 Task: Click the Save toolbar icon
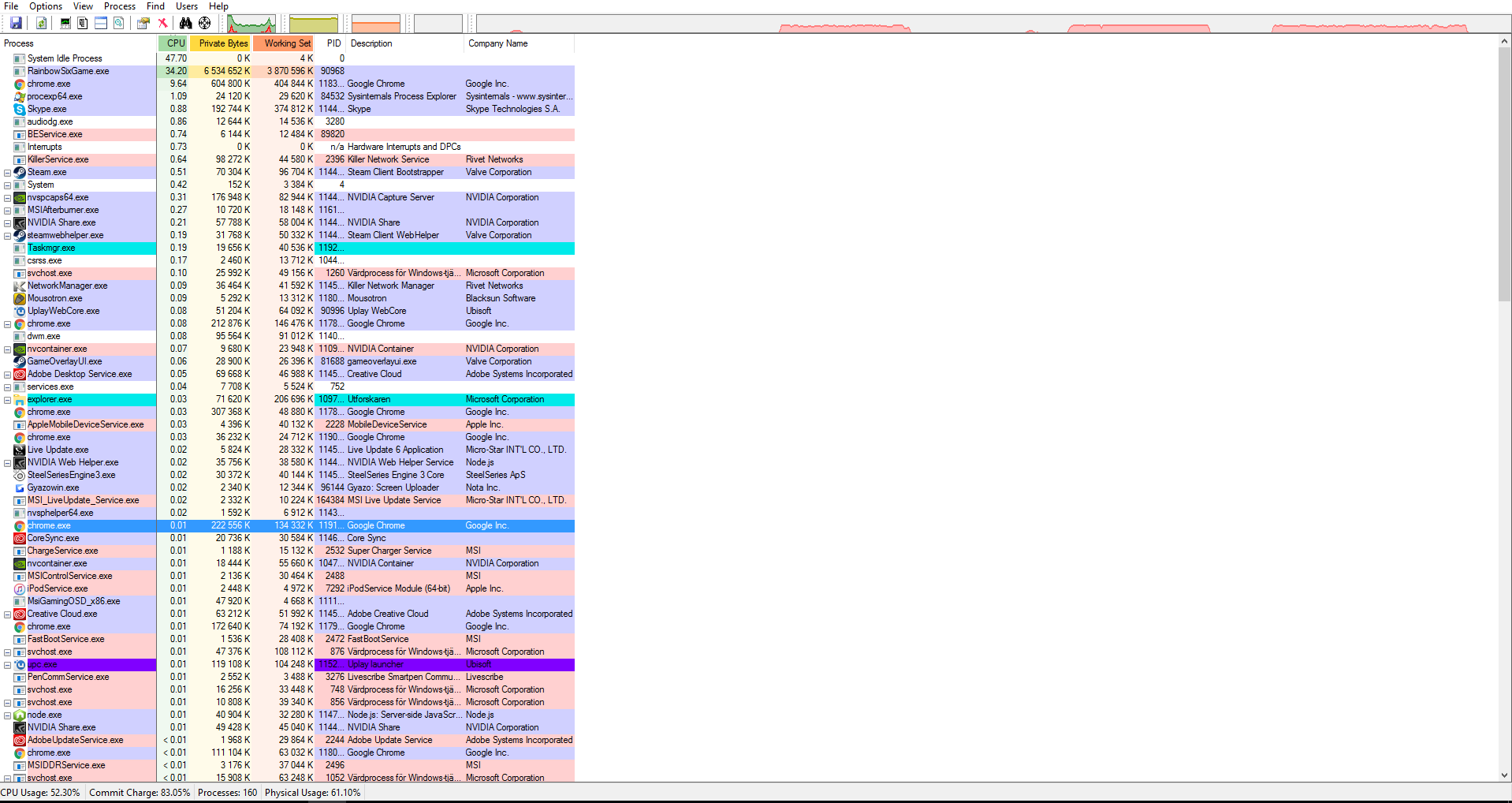16,23
